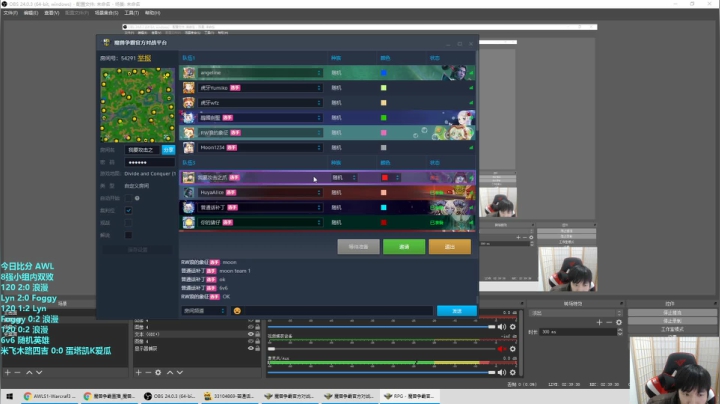The image size is (720, 404).
Task: Open source properties gear in sources panel
Action: click(x=158, y=372)
